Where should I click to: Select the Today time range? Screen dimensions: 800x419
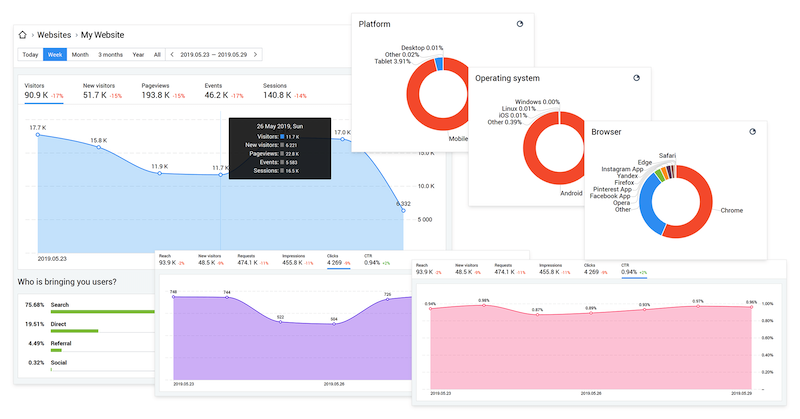pyautogui.click(x=30, y=55)
